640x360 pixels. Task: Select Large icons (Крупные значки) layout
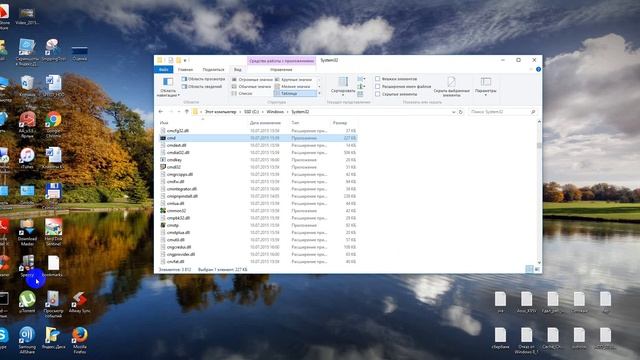click(x=294, y=80)
